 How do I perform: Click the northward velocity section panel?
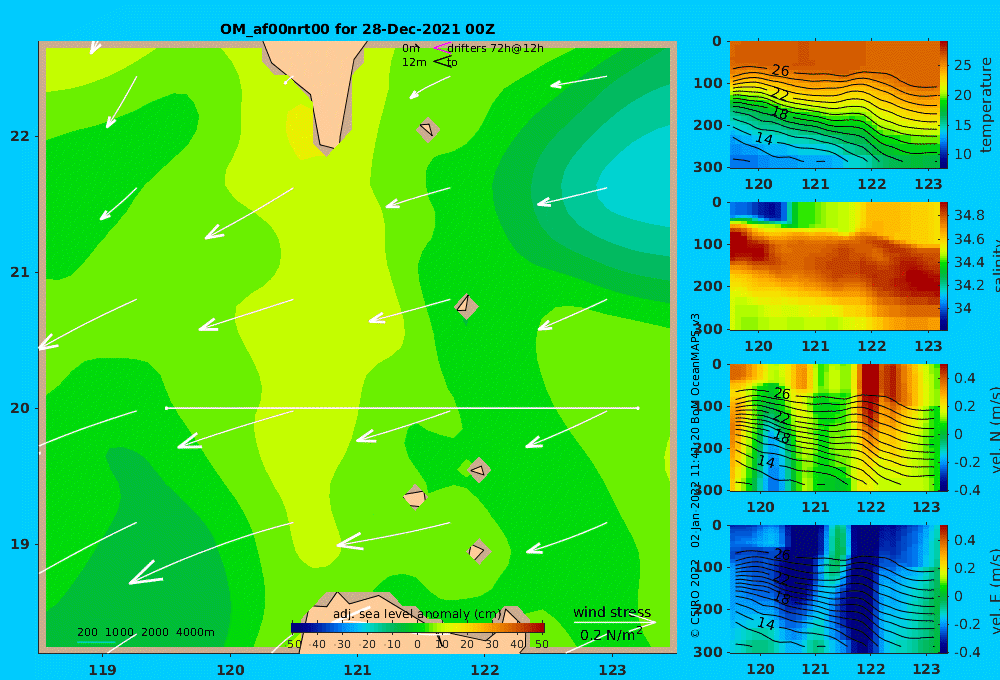pyautogui.click(x=834, y=427)
